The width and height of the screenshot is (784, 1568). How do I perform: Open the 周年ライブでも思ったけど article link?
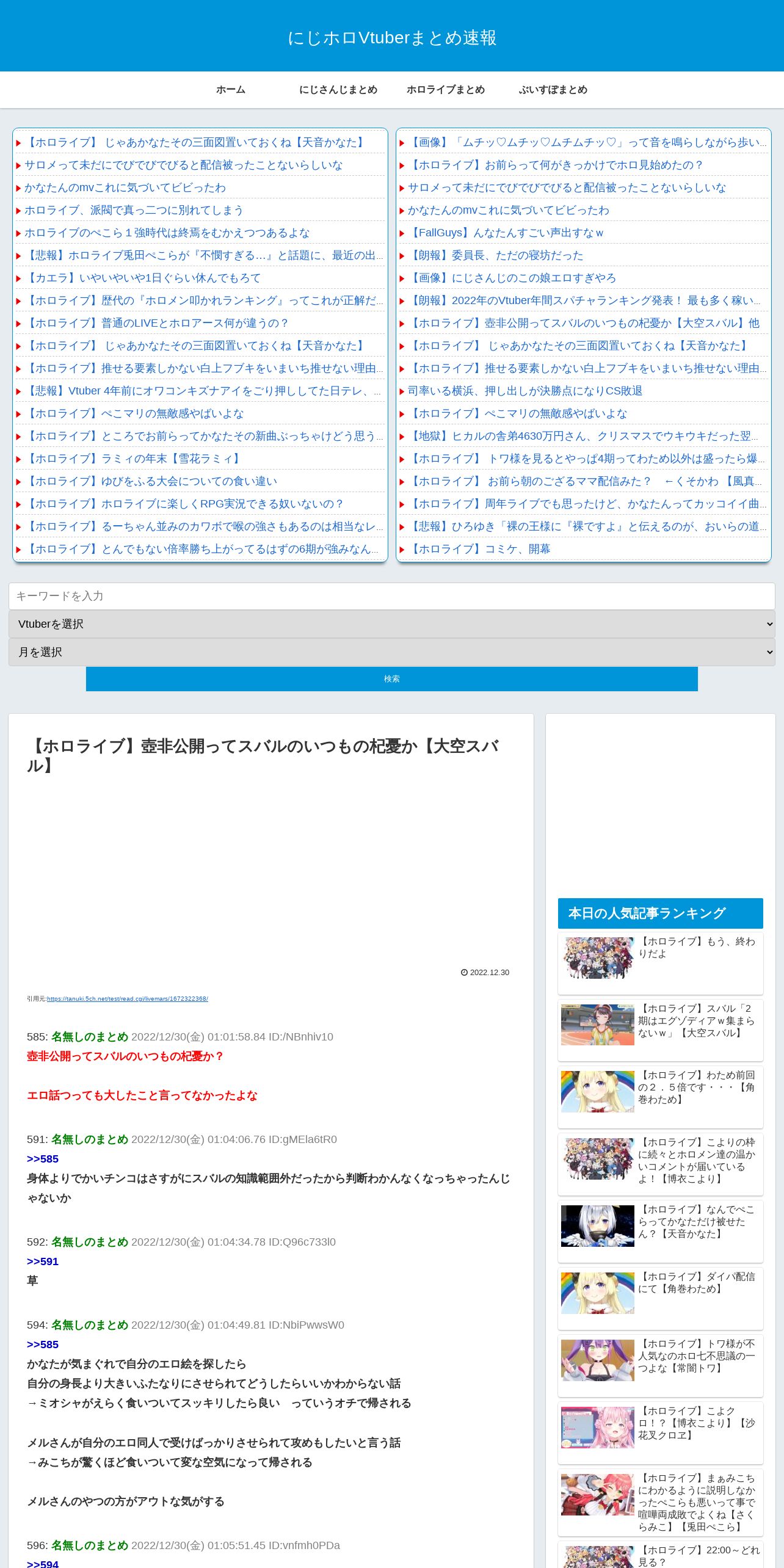(x=587, y=504)
